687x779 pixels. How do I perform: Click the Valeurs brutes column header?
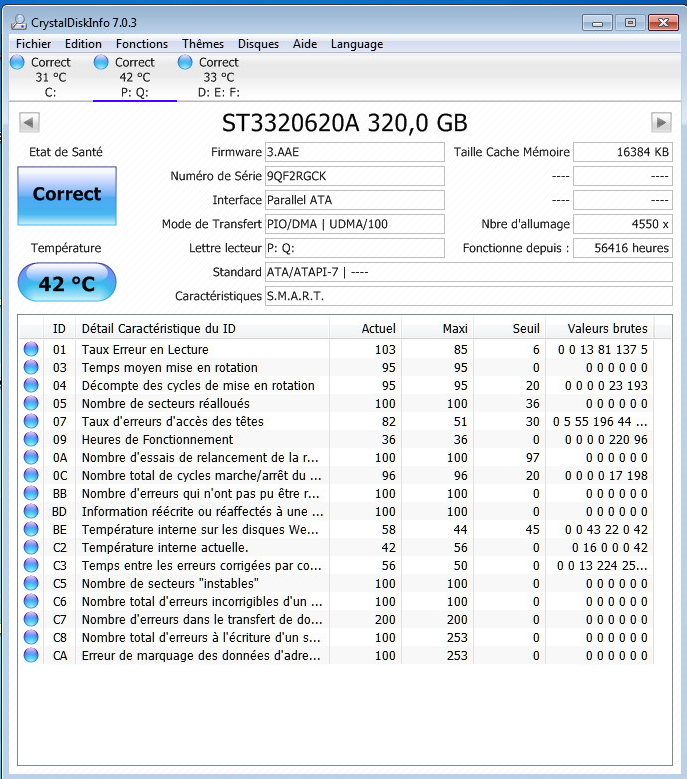600,328
